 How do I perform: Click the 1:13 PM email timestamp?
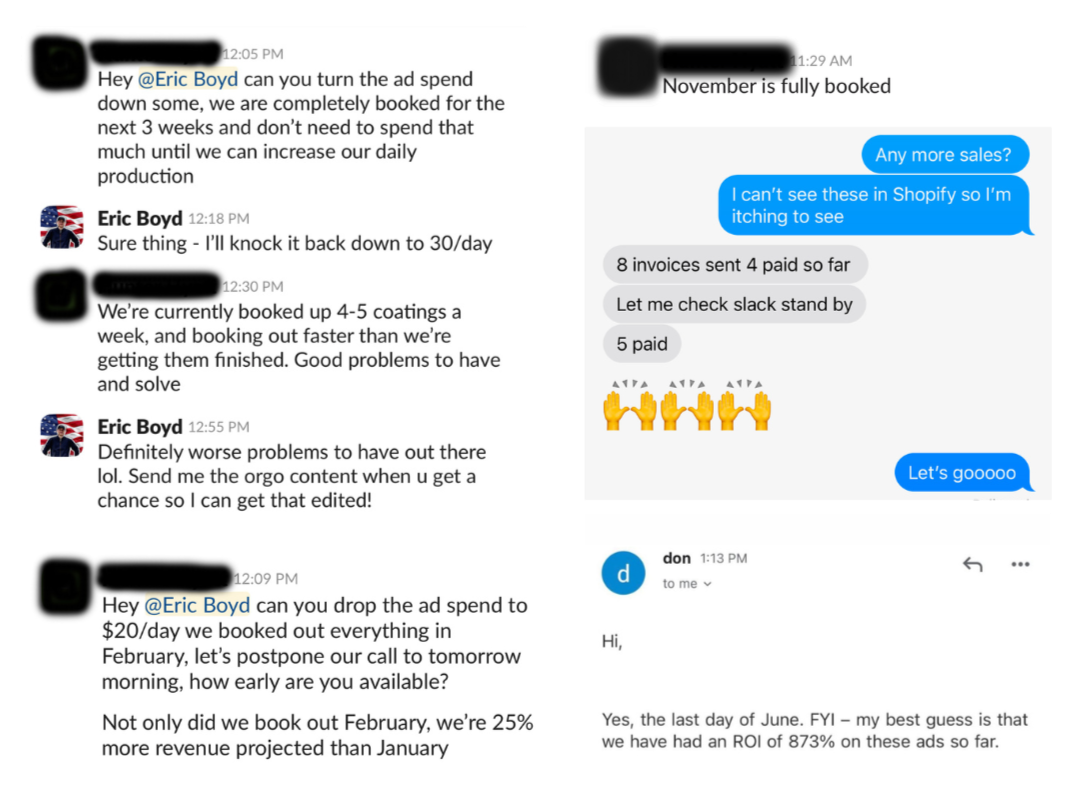[723, 559]
